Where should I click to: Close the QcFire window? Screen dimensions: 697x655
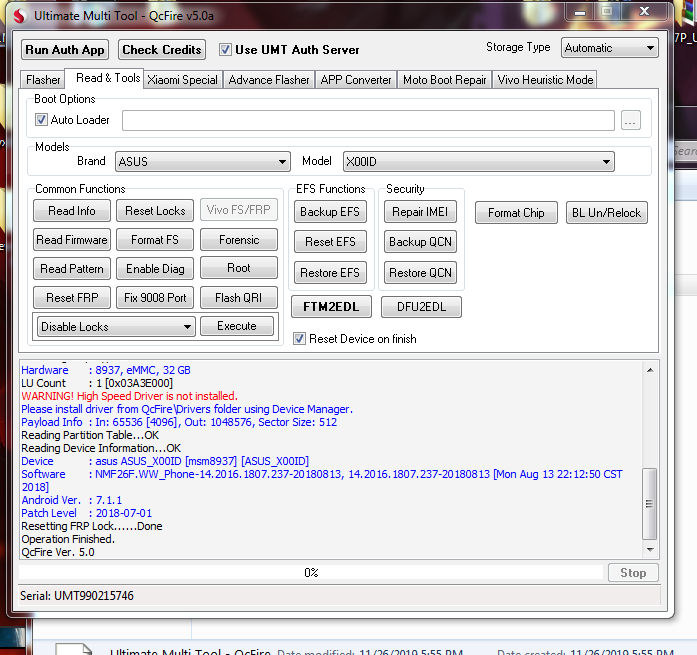pos(644,12)
